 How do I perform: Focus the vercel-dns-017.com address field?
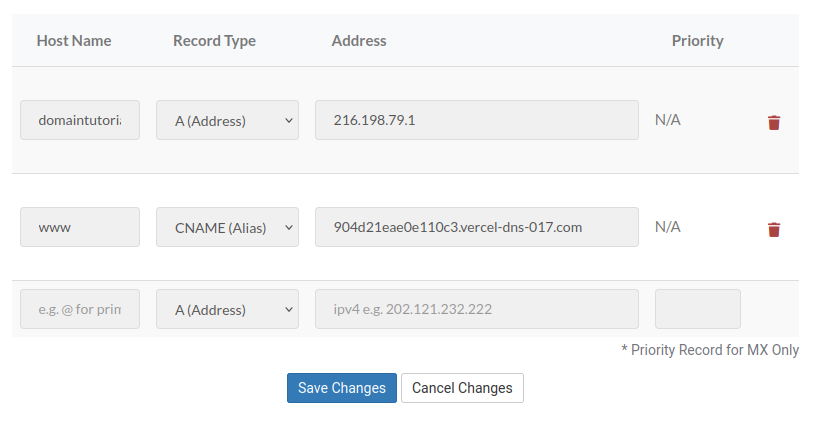pos(476,227)
